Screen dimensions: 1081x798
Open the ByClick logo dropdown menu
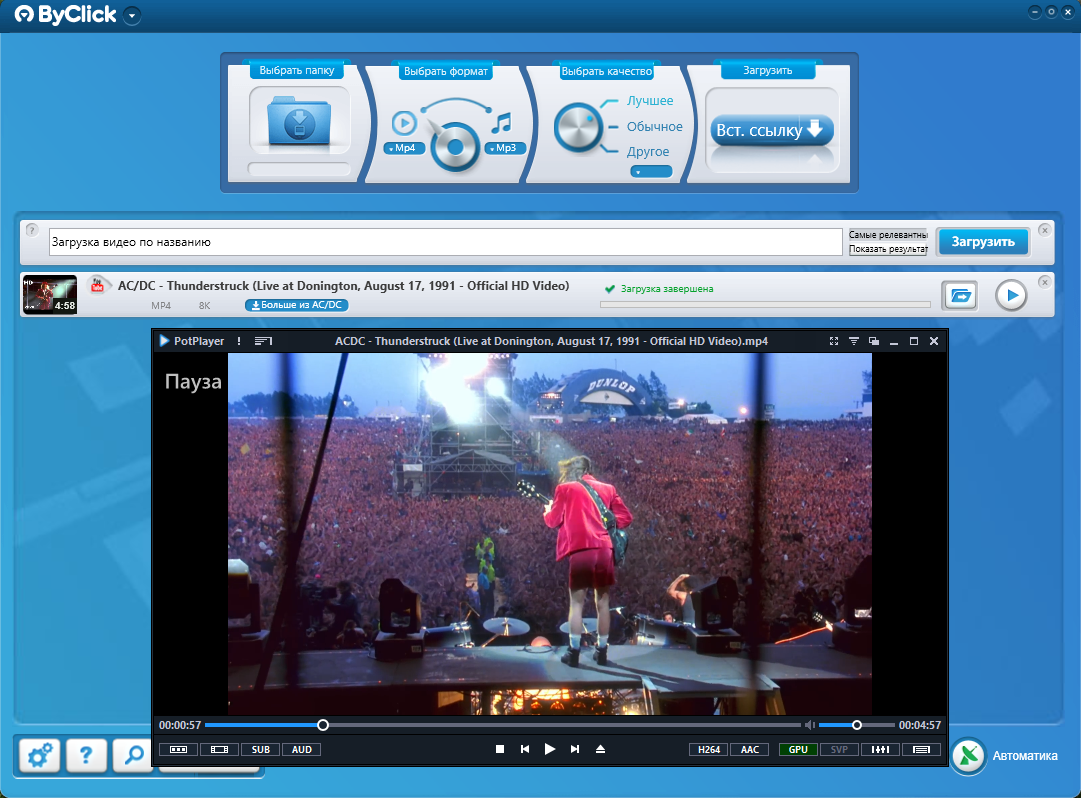pos(132,15)
